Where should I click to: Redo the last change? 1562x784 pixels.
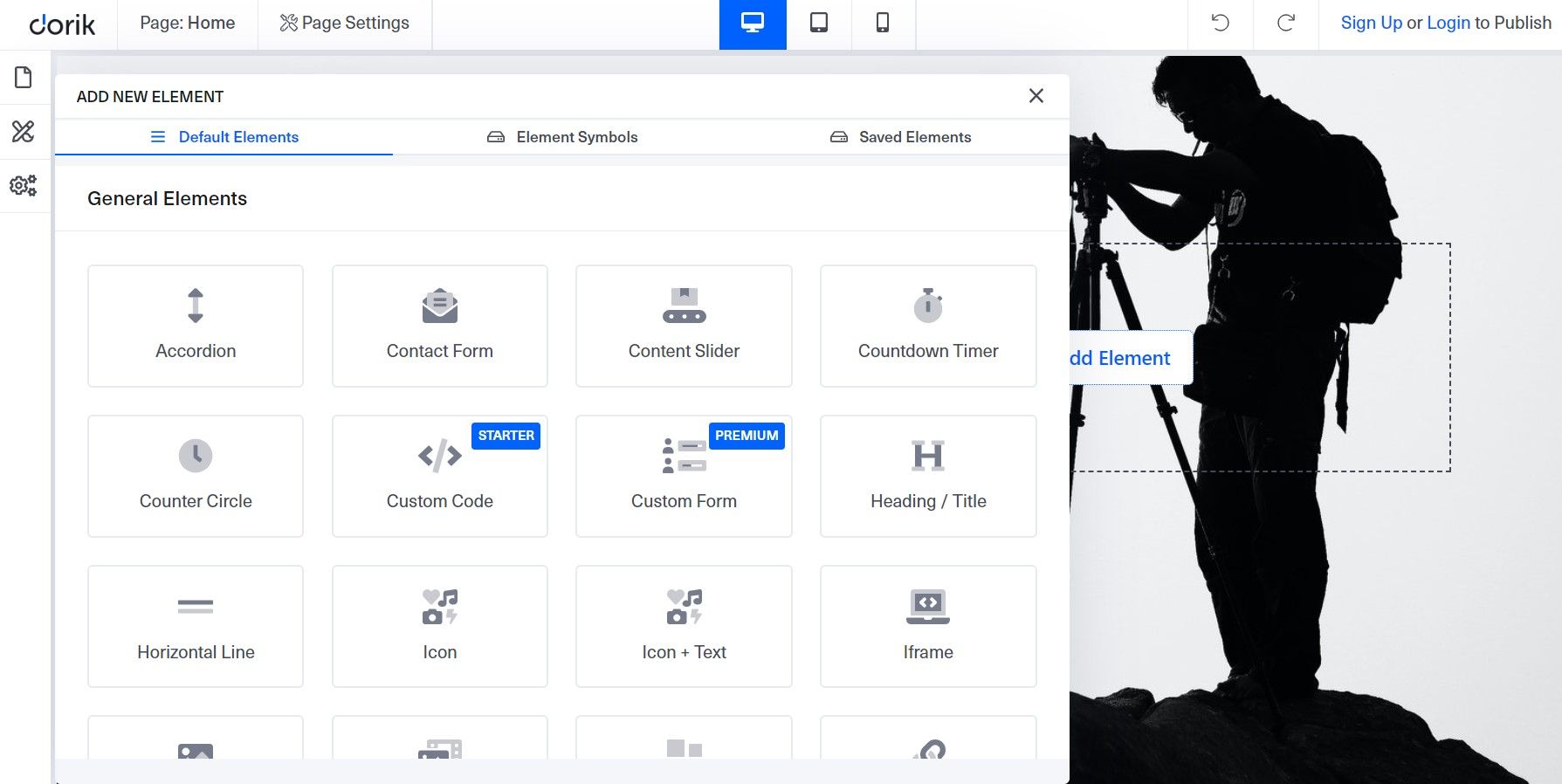(1286, 24)
